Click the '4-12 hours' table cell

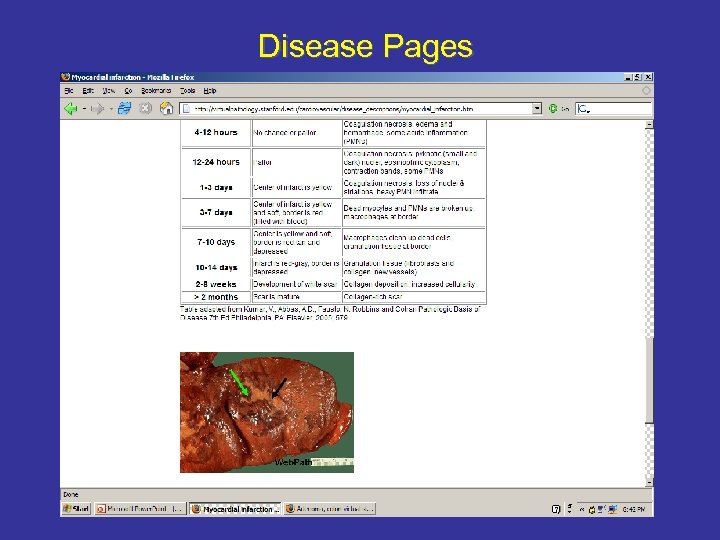(216, 132)
